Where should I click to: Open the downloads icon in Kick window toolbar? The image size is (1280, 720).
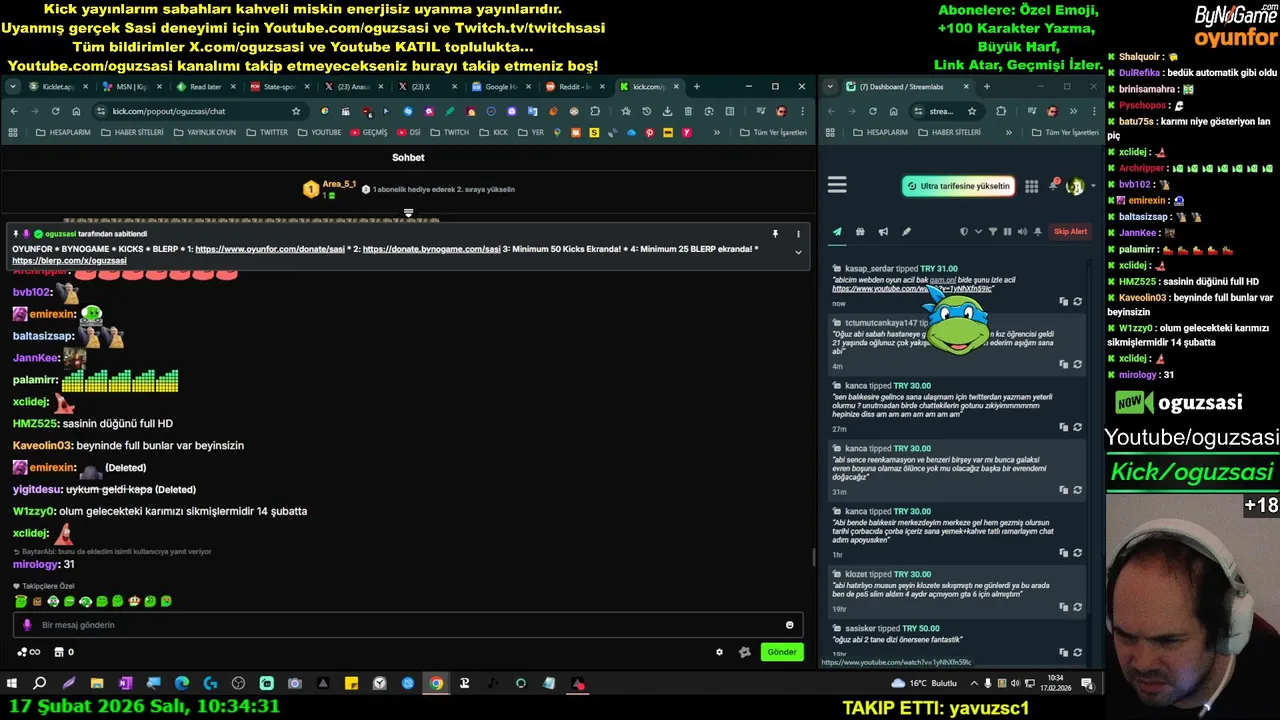[x=667, y=111]
